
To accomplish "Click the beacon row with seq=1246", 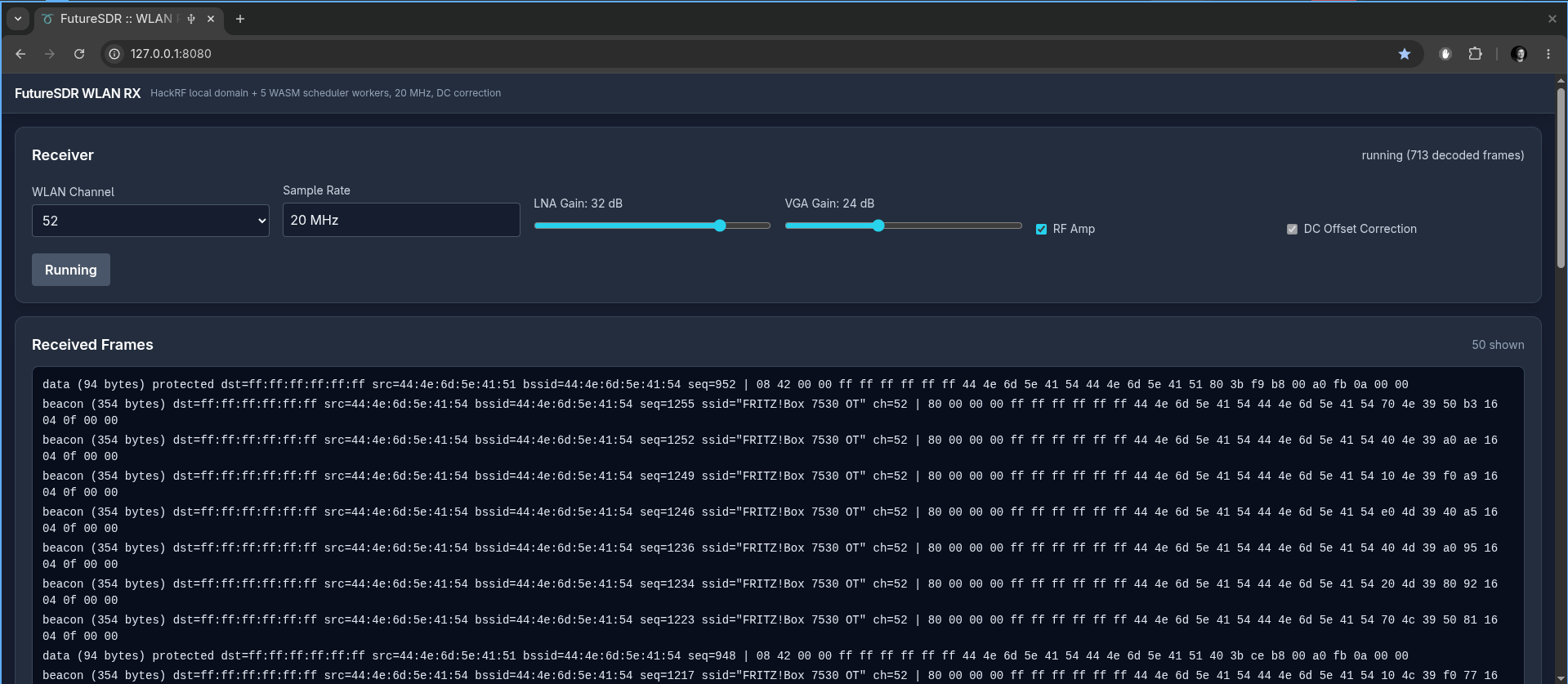I will point(778,520).
